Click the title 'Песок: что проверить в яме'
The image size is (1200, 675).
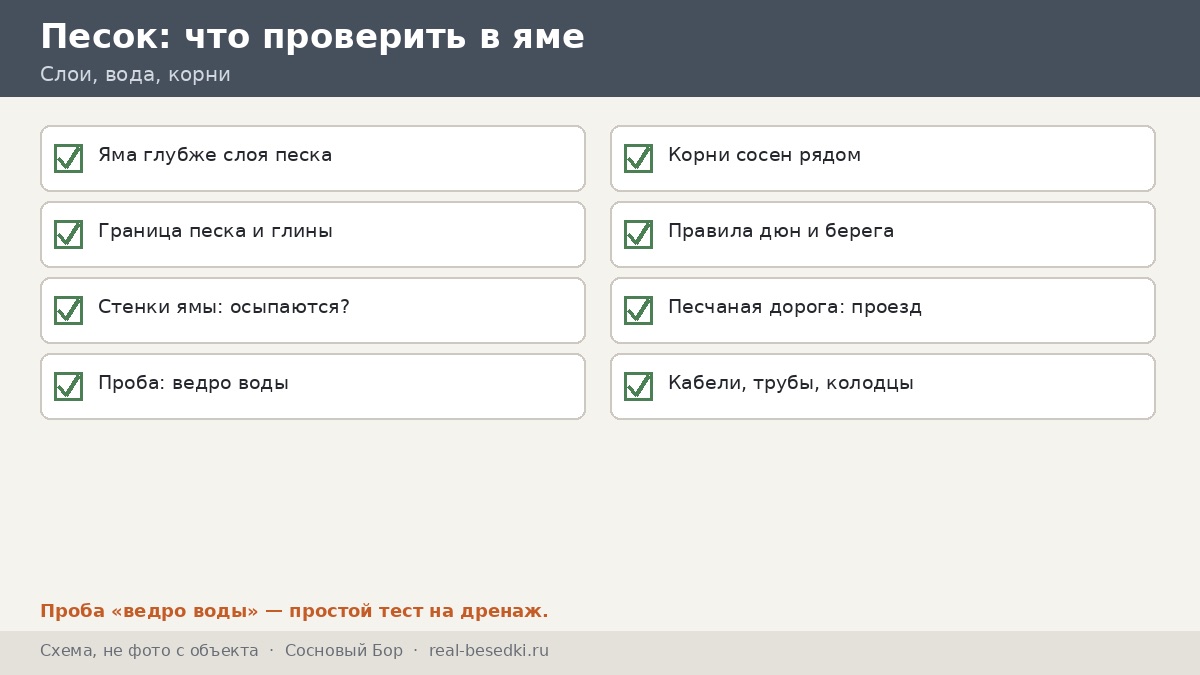pos(312,37)
